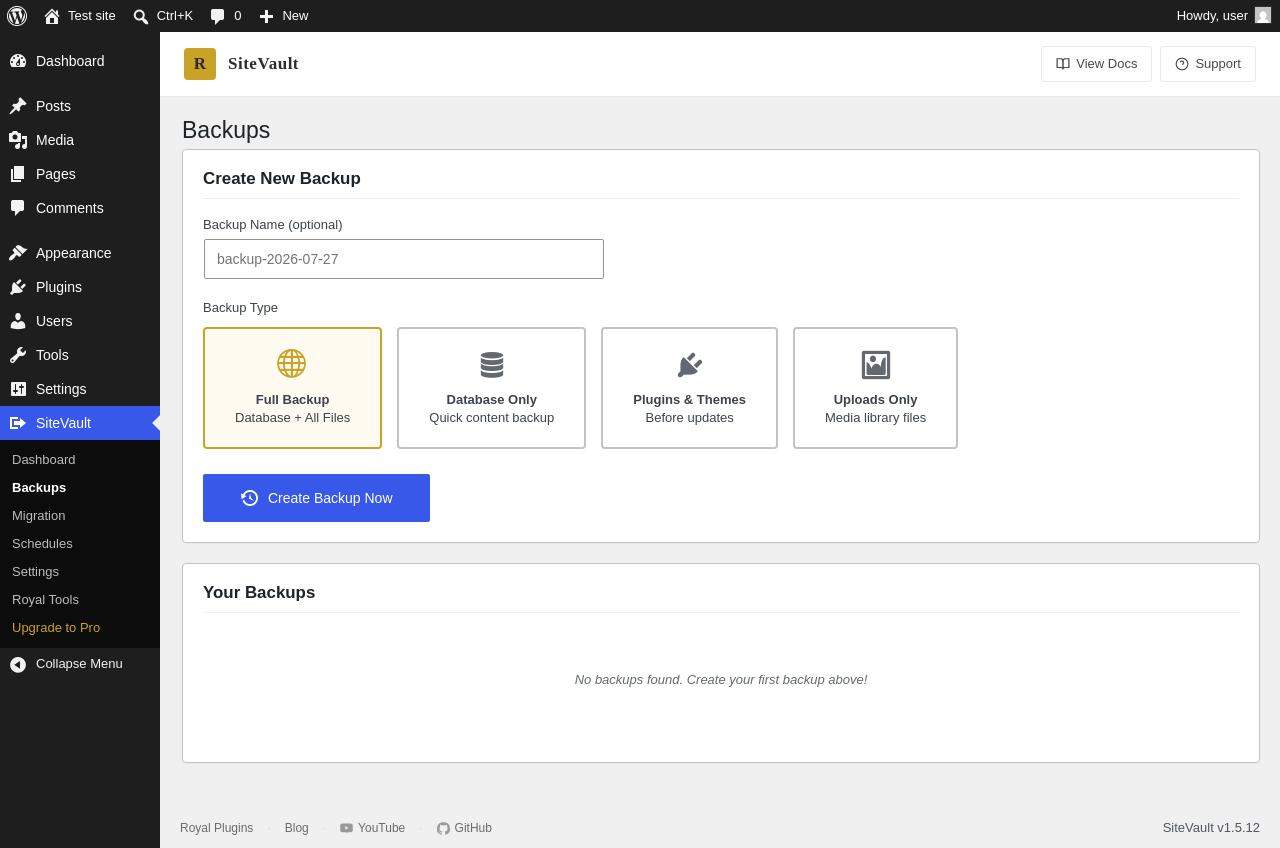Open the Appearance menu

tap(80, 253)
